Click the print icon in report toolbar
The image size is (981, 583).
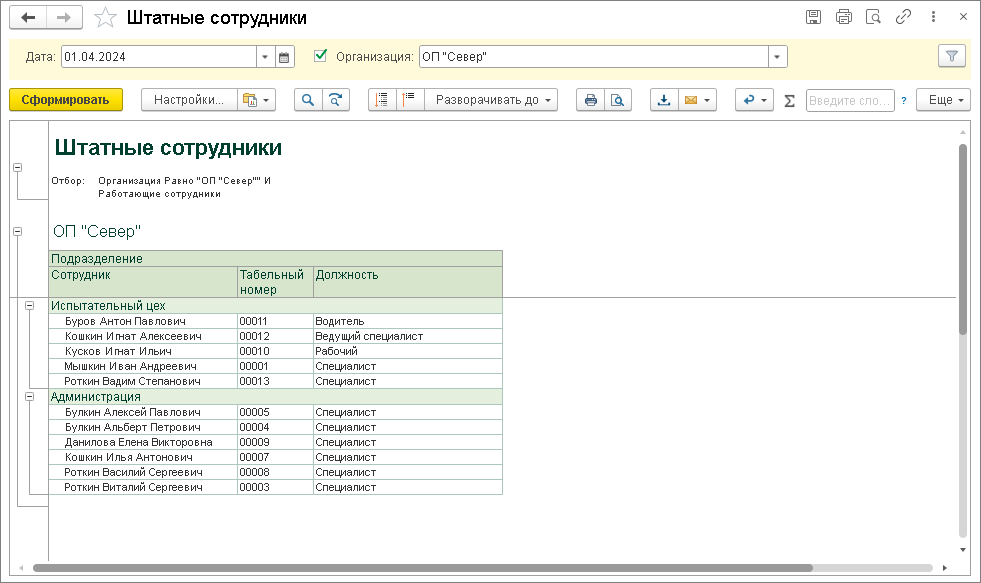591,100
